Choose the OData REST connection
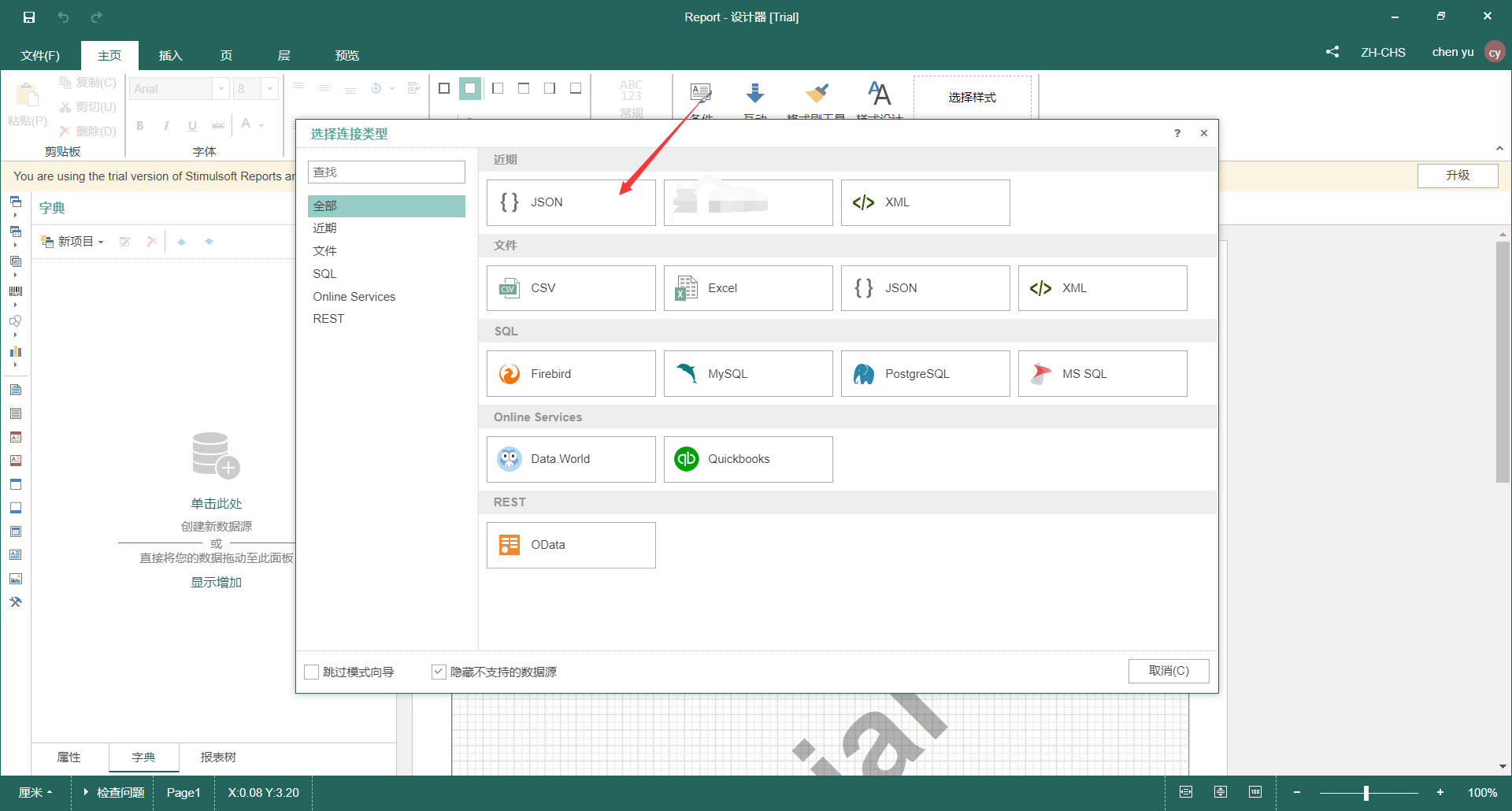This screenshot has height=811, width=1512. click(570, 544)
